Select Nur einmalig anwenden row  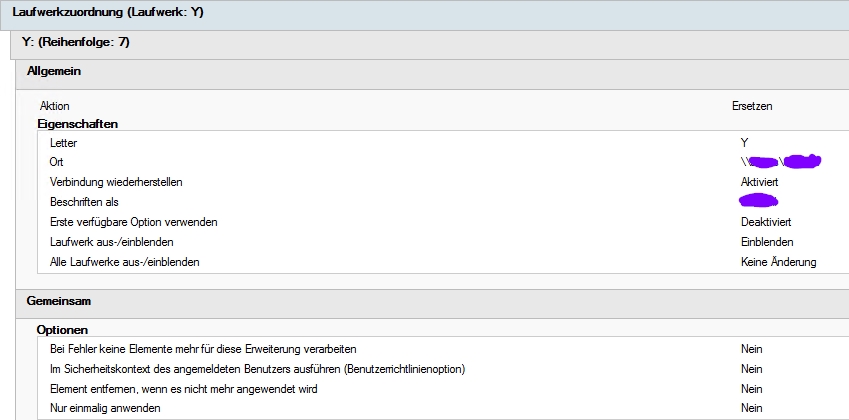pyautogui.click(x=443, y=408)
